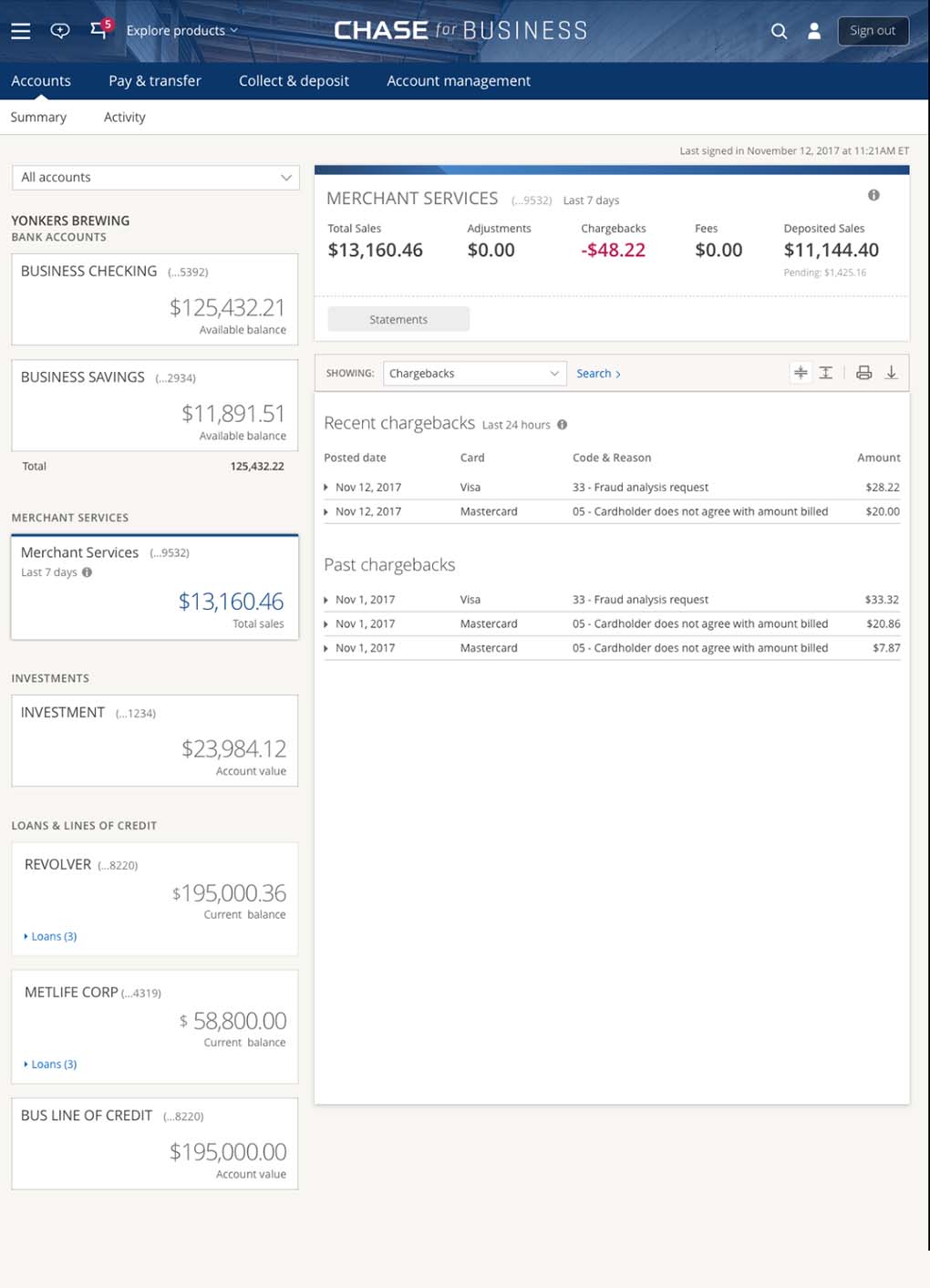Click the search magnifier icon
The image size is (930, 1288).
coord(779,31)
